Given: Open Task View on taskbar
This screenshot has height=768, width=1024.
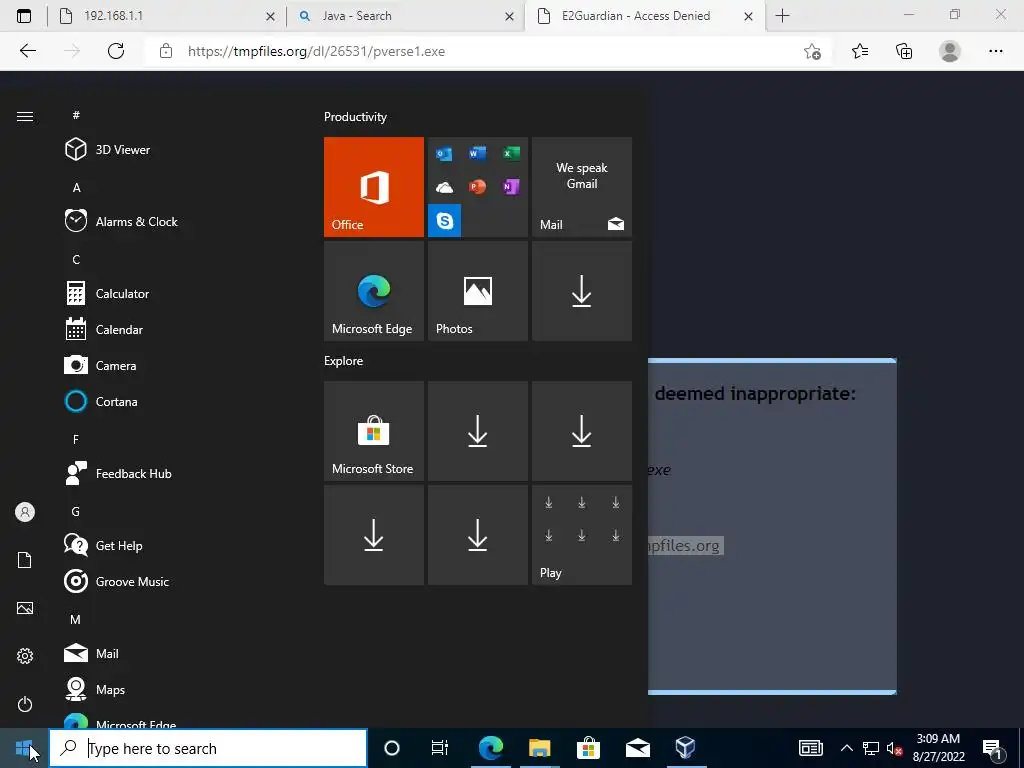Looking at the screenshot, I should pyautogui.click(x=440, y=748).
